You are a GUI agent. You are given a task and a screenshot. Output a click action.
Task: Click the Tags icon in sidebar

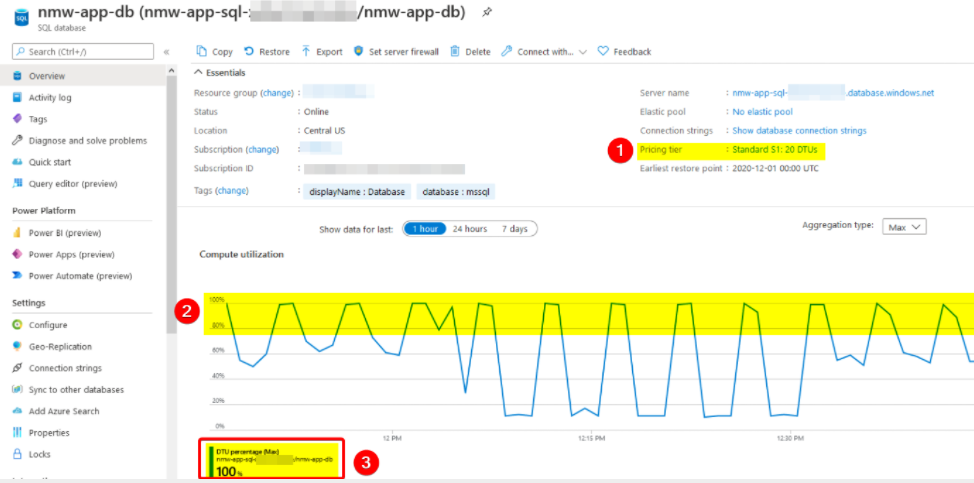coord(17,119)
